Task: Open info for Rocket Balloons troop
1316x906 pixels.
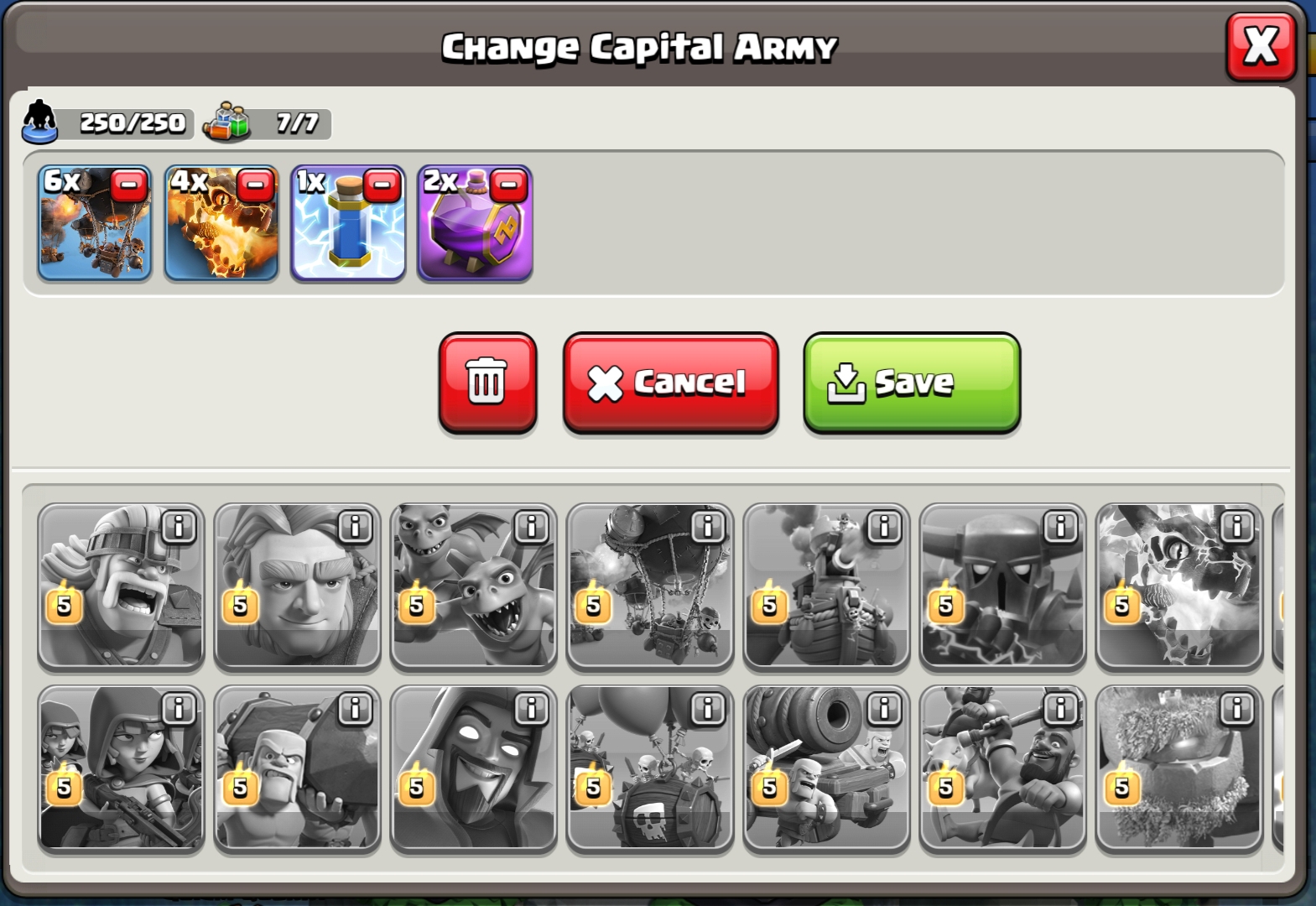Action: 707,528
